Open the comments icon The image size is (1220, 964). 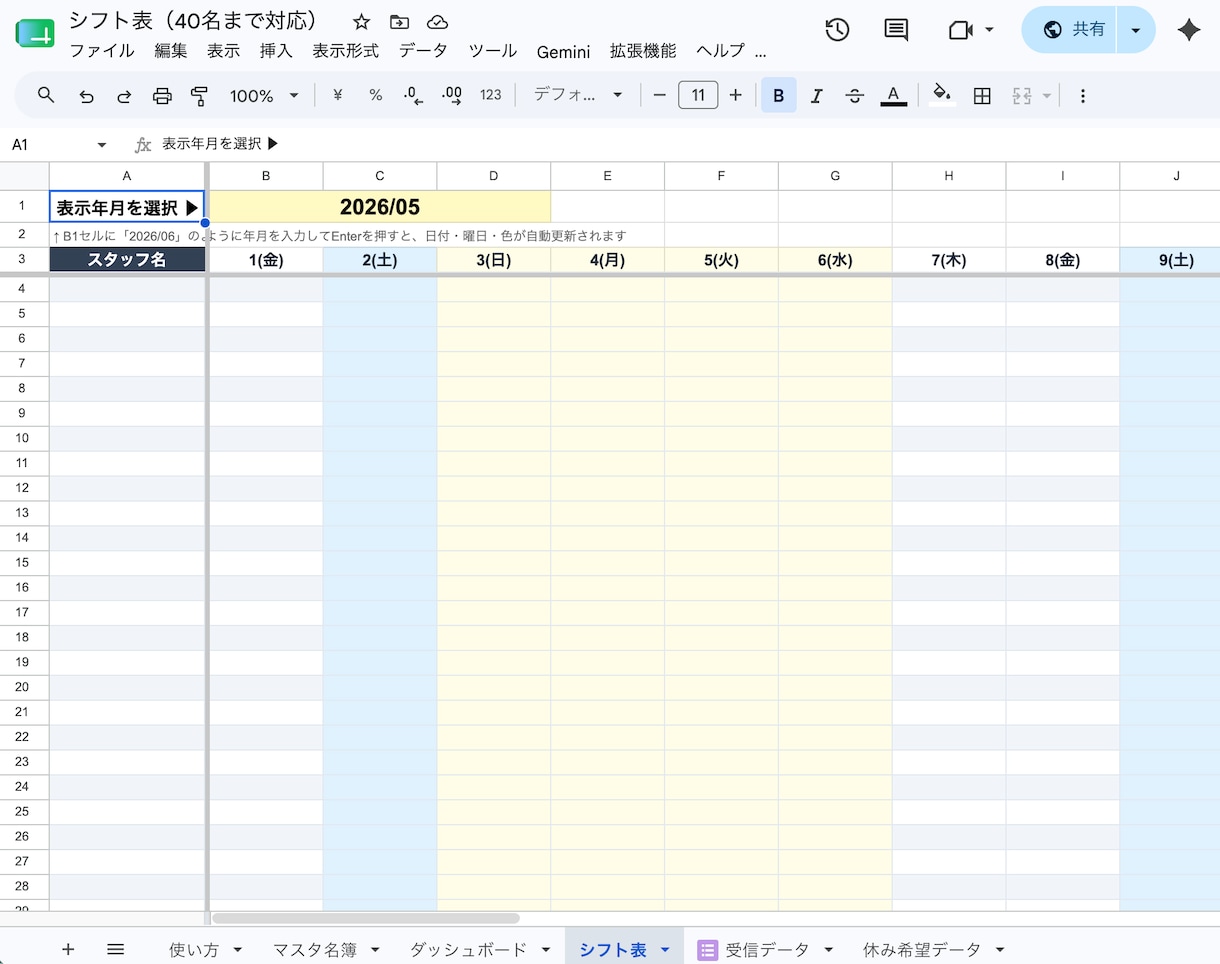click(x=896, y=30)
